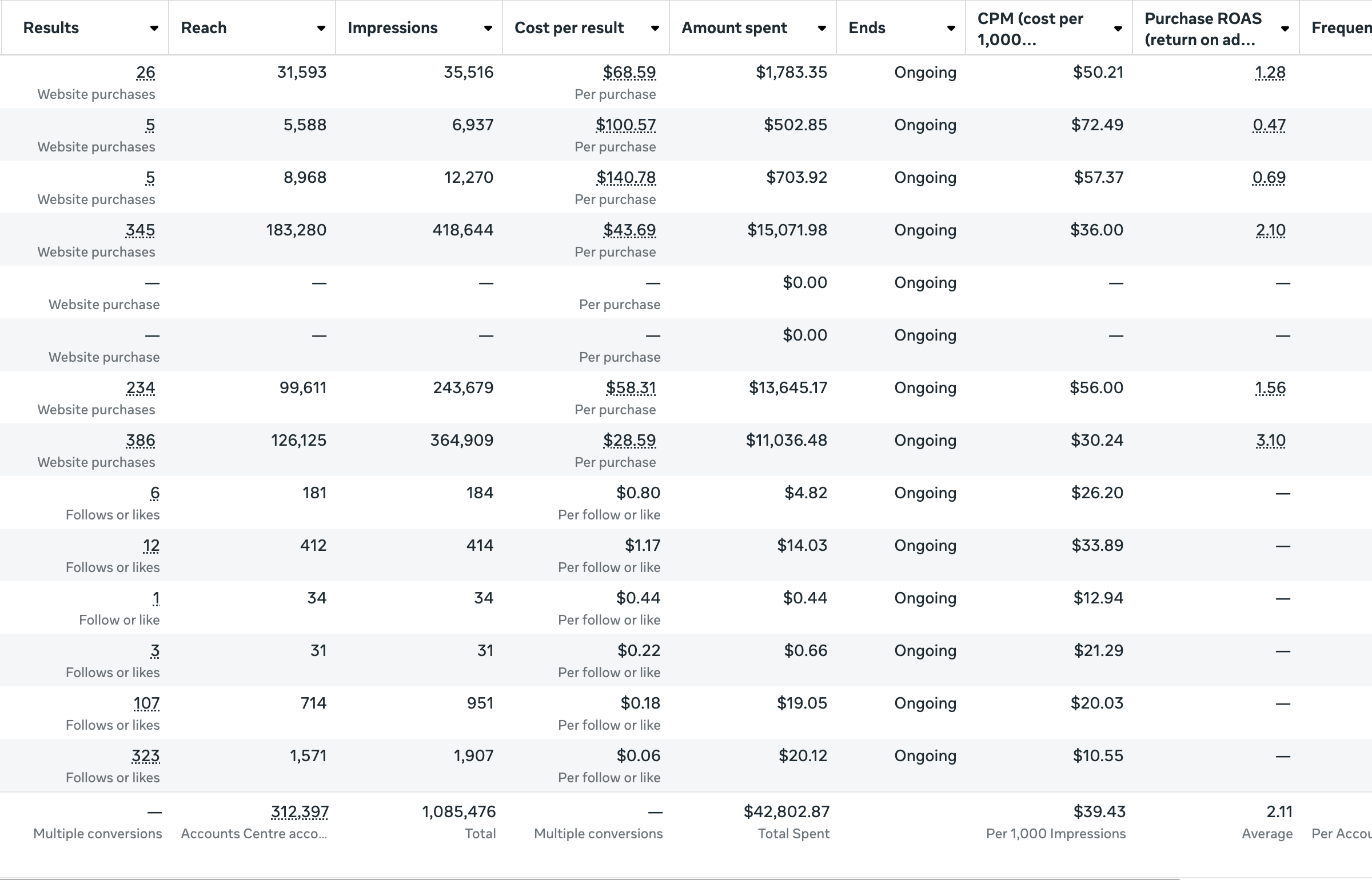This screenshot has width=1372, height=880.
Task: Open the 12 follows or likes result
Action: click(x=151, y=546)
